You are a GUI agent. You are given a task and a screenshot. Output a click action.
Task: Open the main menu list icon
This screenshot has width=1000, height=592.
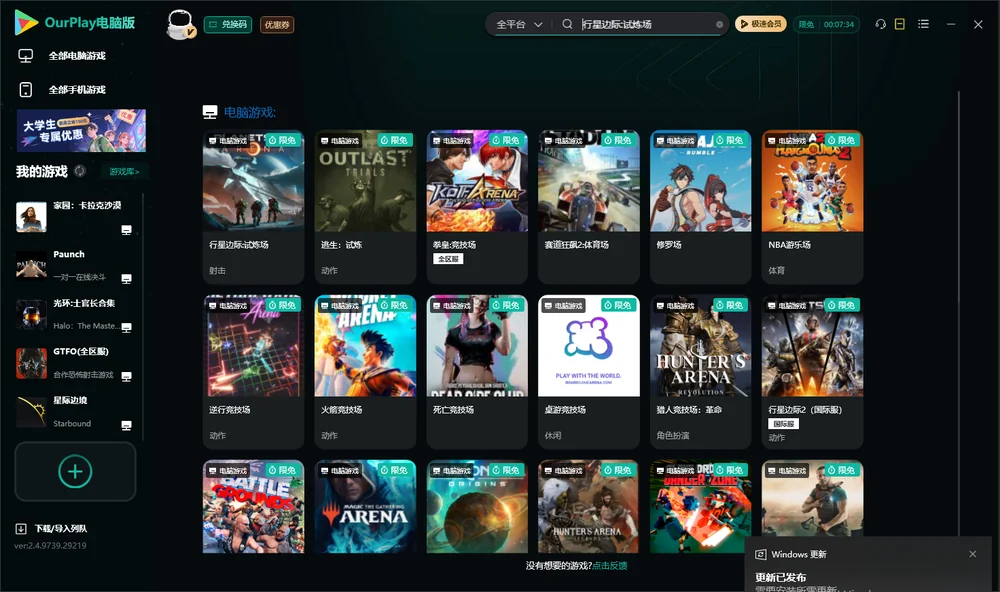pyautogui.click(x=923, y=24)
